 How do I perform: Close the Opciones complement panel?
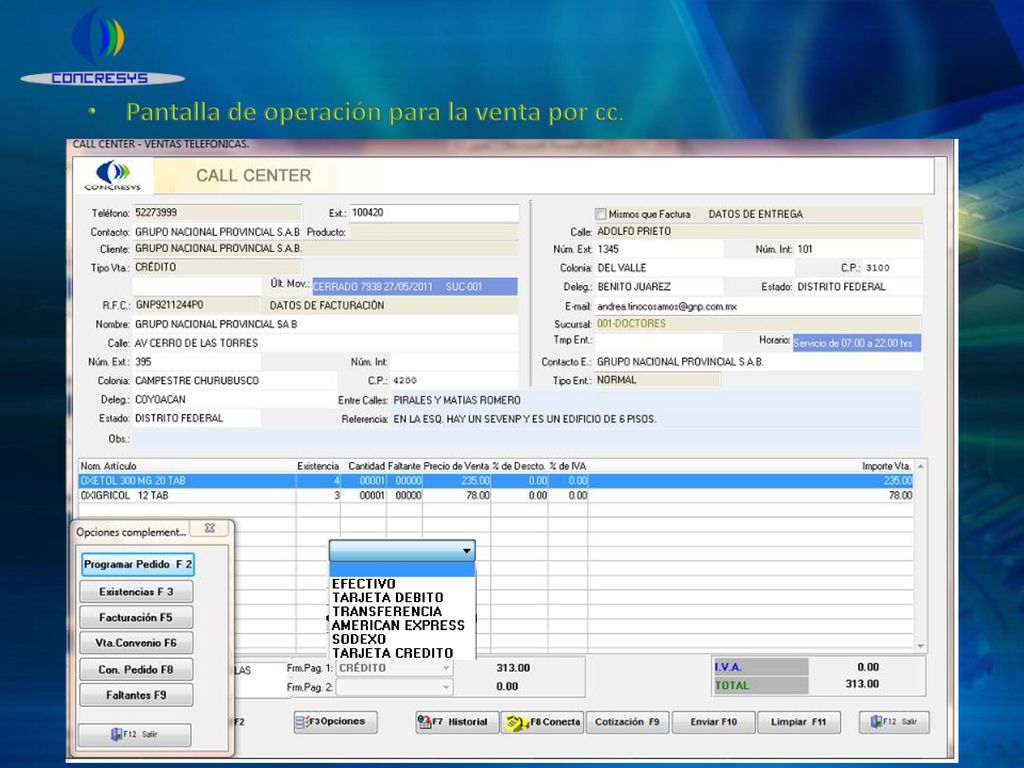pyautogui.click(x=210, y=528)
